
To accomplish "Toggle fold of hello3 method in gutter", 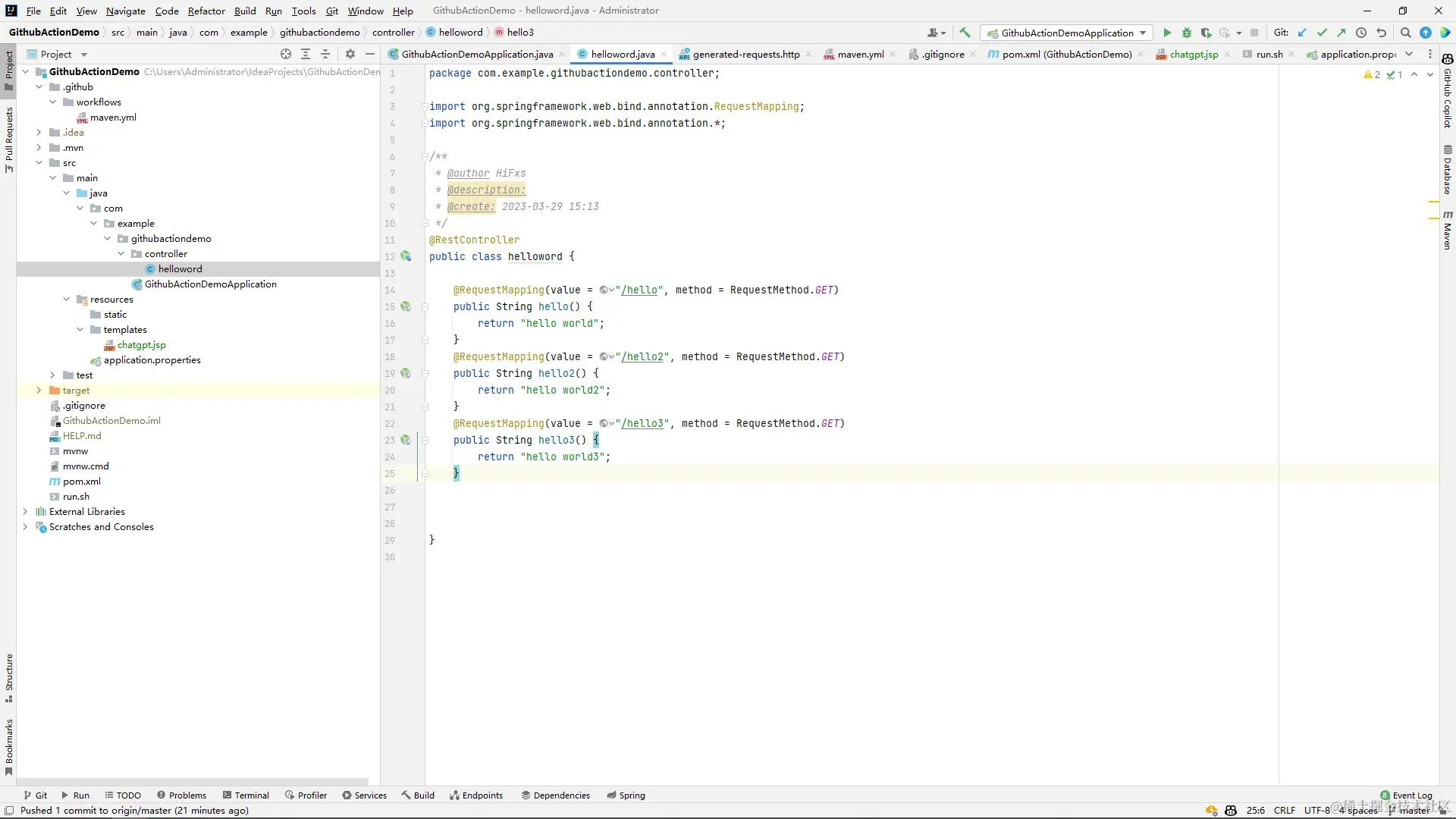I will [425, 440].
